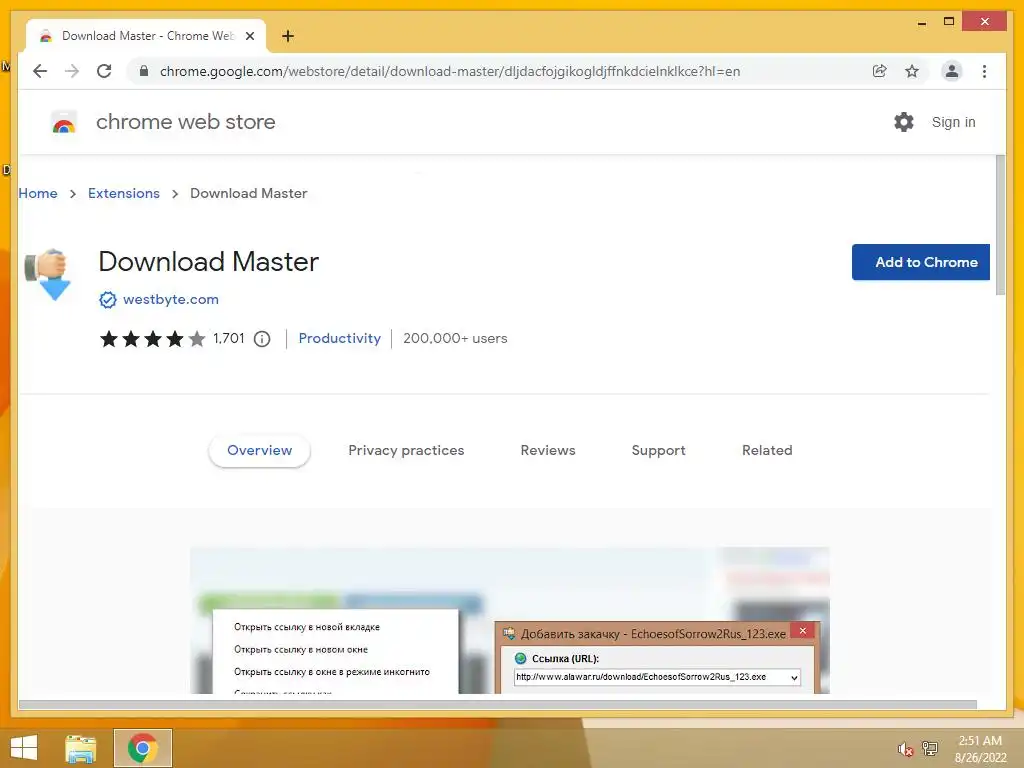Click the extension screenshot preview image
Viewport: 1024px width, 768px height.
pyautogui.click(x=509, y=620)
